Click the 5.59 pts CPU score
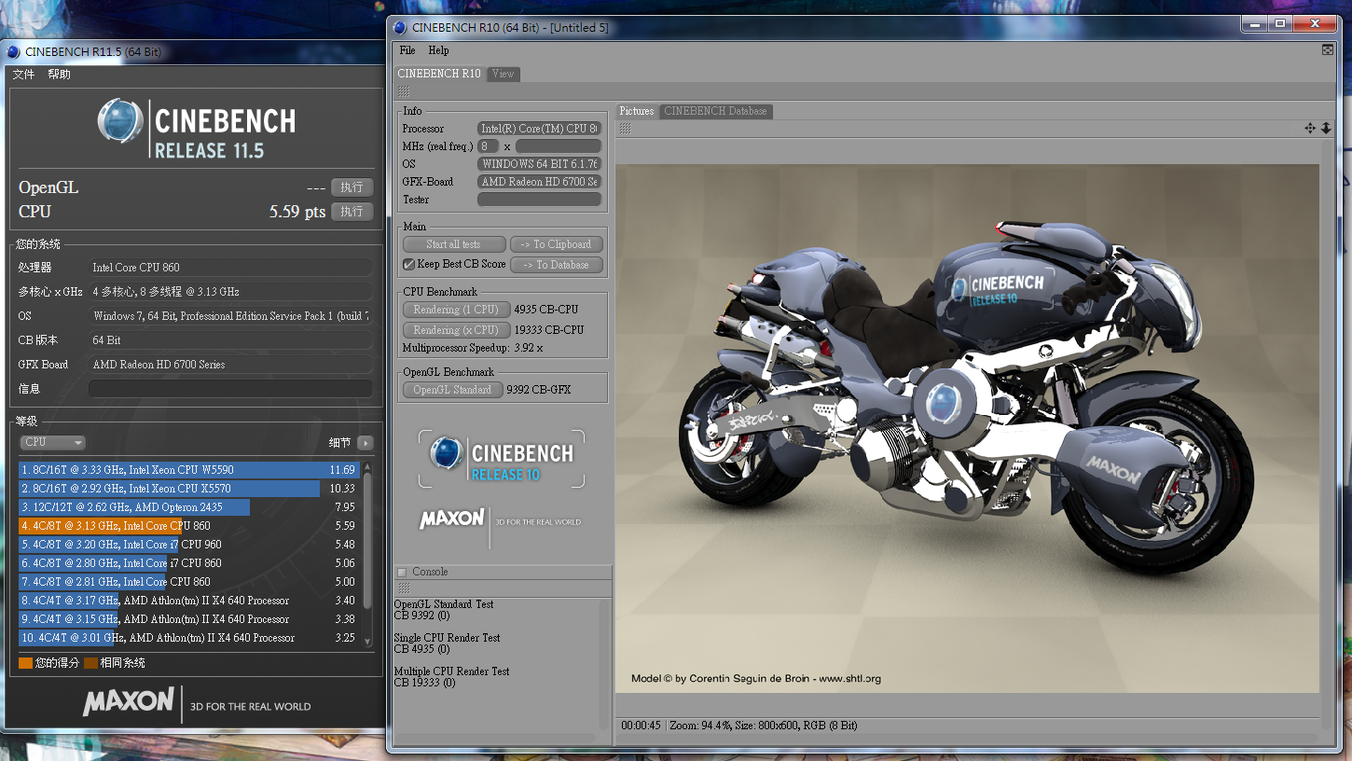 coord(297,212)
